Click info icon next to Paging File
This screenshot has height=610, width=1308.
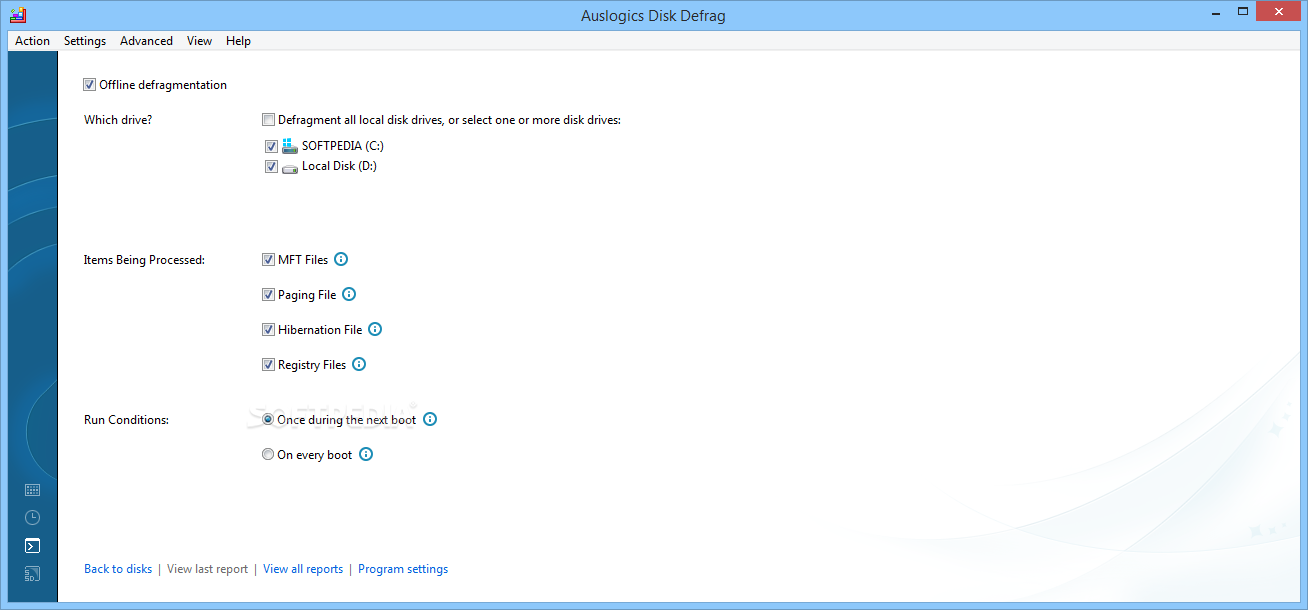pos(349,294)
